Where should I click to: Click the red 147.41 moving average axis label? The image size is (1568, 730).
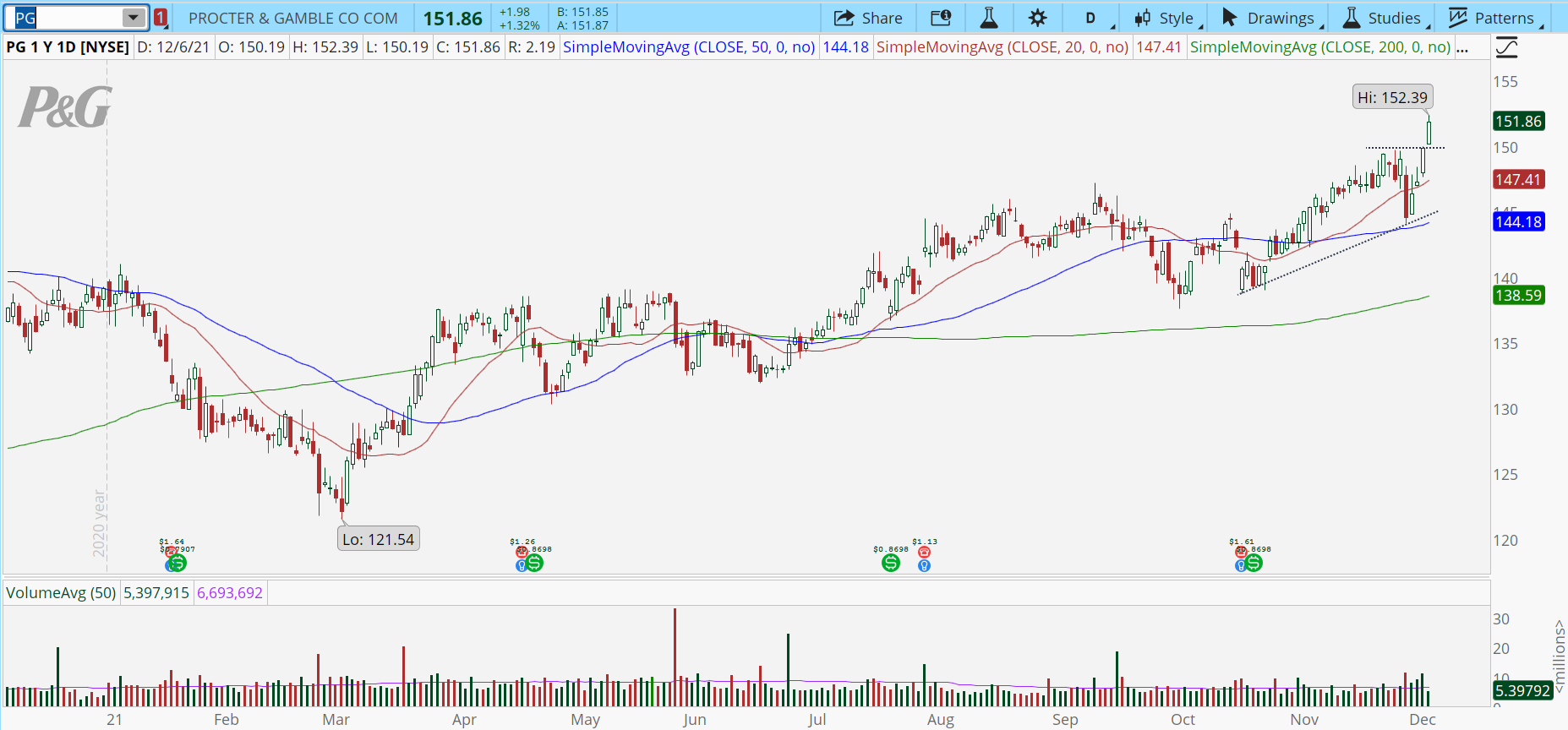[1519, 179]
